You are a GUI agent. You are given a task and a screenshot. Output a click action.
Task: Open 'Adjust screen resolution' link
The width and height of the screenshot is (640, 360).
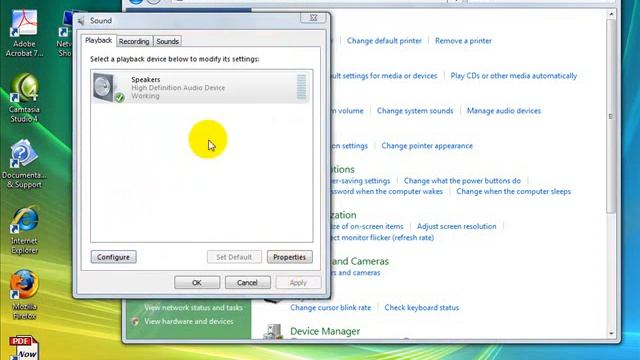coord(456,227)
